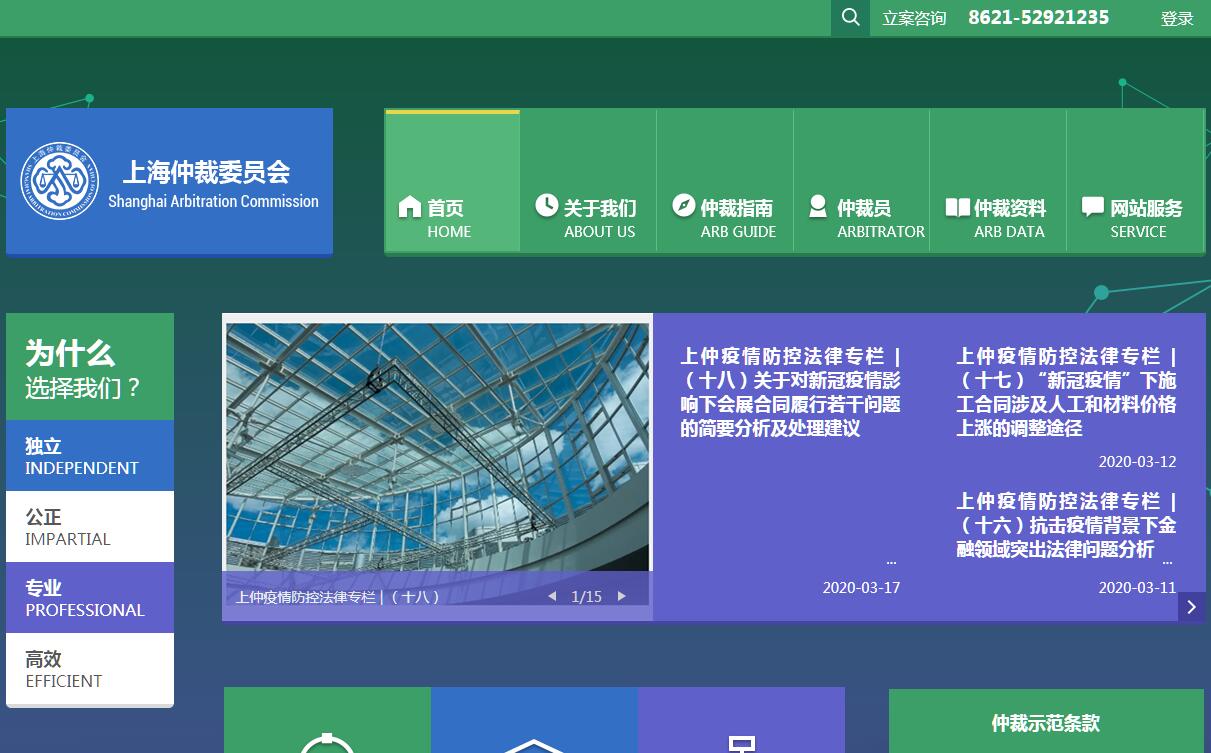Open the 仲裁员 ARBITRATOR menu

[x=862, y=181]
